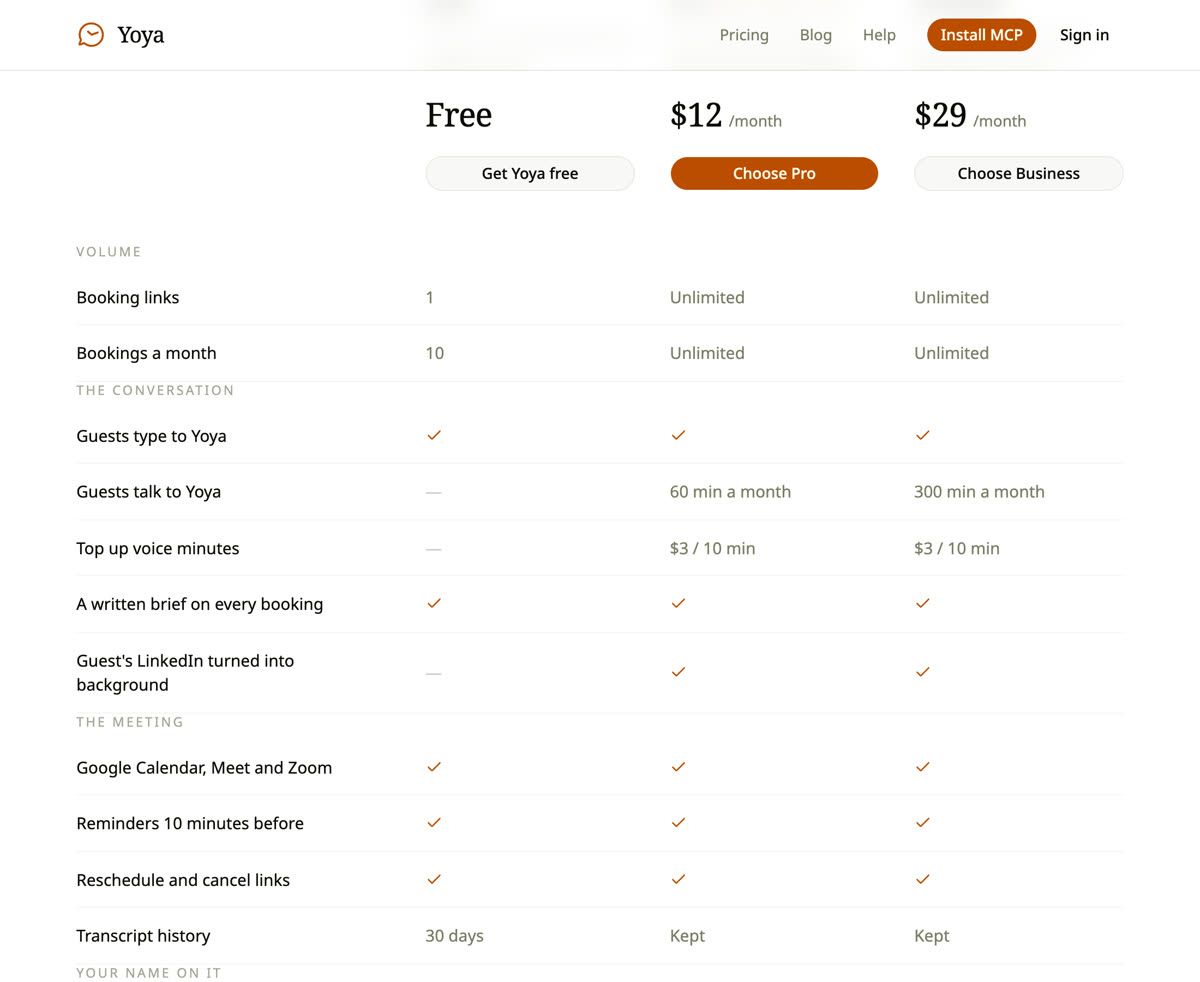Click Free plan dash for Guests talk to Yoya
Screen dimensions: 1200x982
point(433,492)
